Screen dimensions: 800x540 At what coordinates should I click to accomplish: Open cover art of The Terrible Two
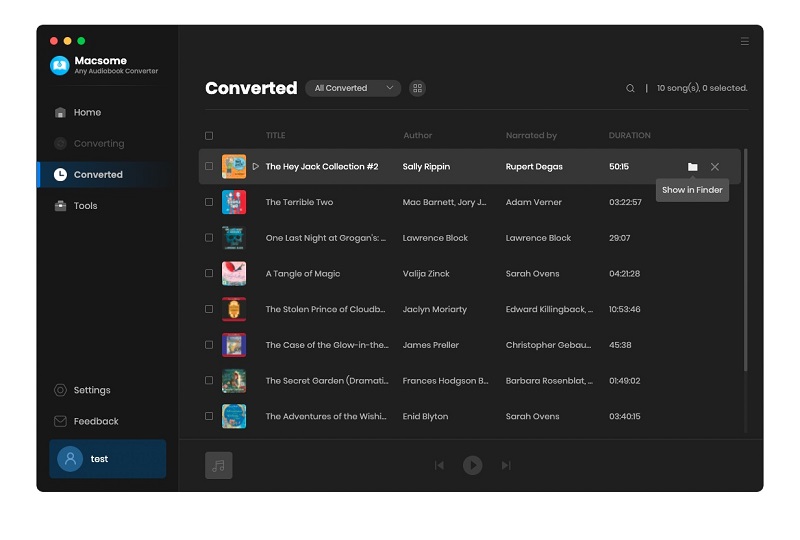(x=234, y=202)
